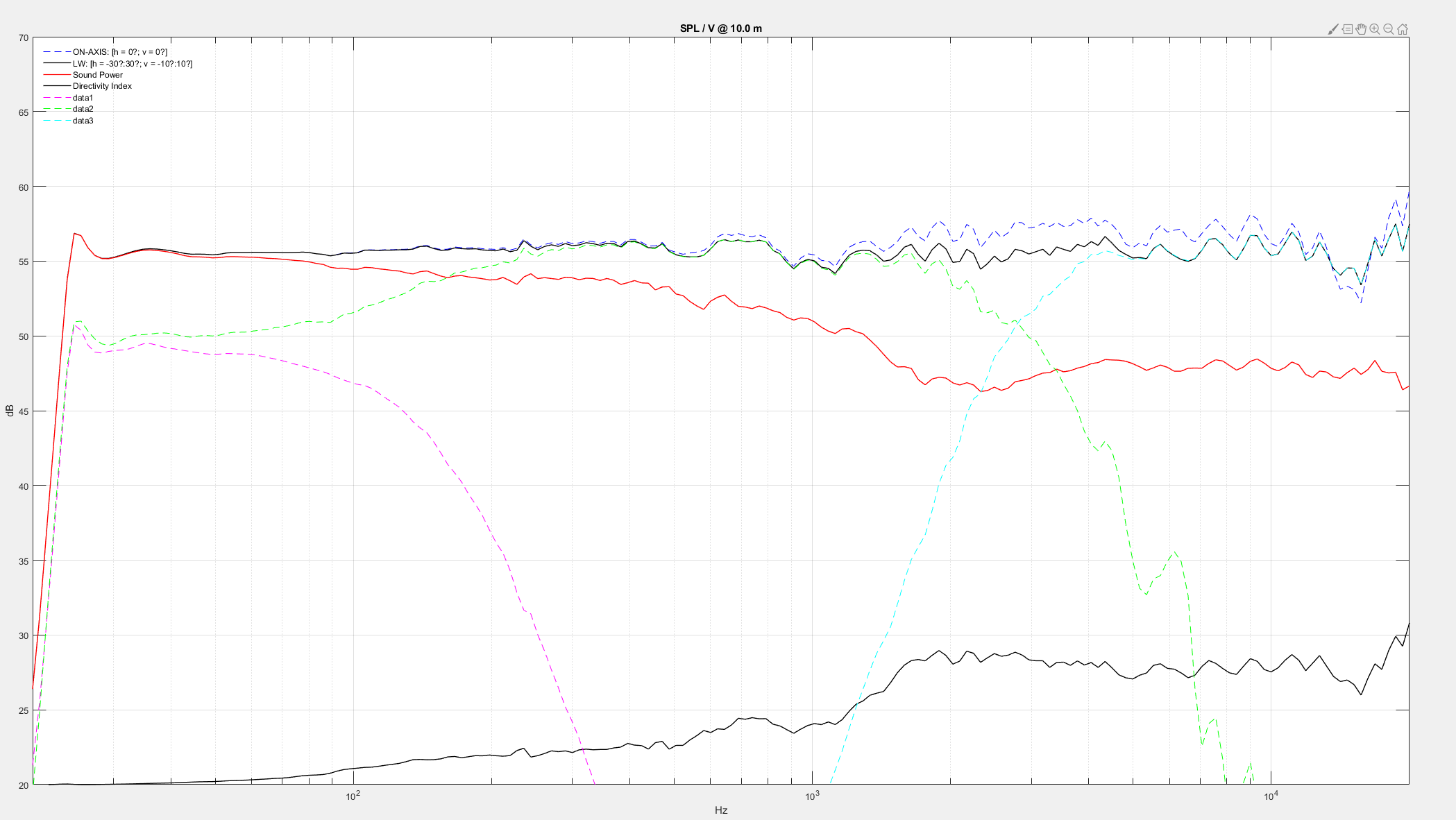Restore the original view with home icon

pos(1403,29)
